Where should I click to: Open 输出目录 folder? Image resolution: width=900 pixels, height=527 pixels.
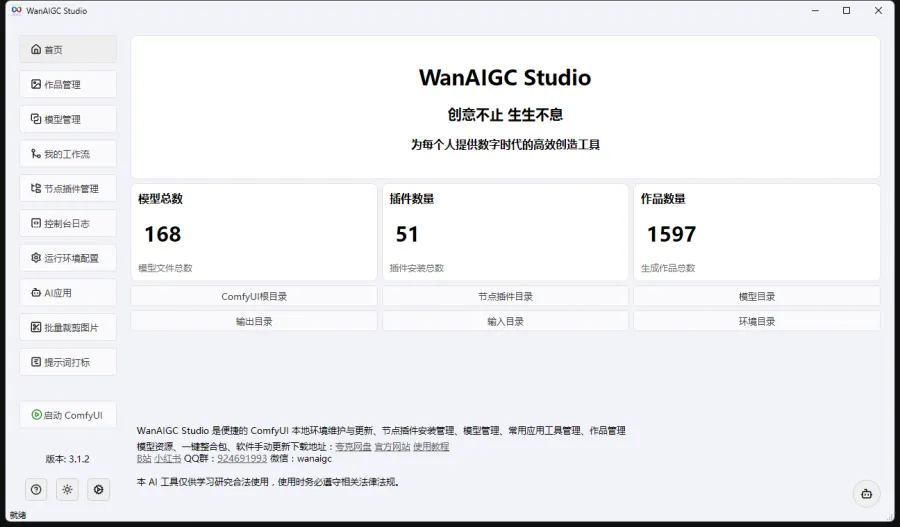click(254, 321)
